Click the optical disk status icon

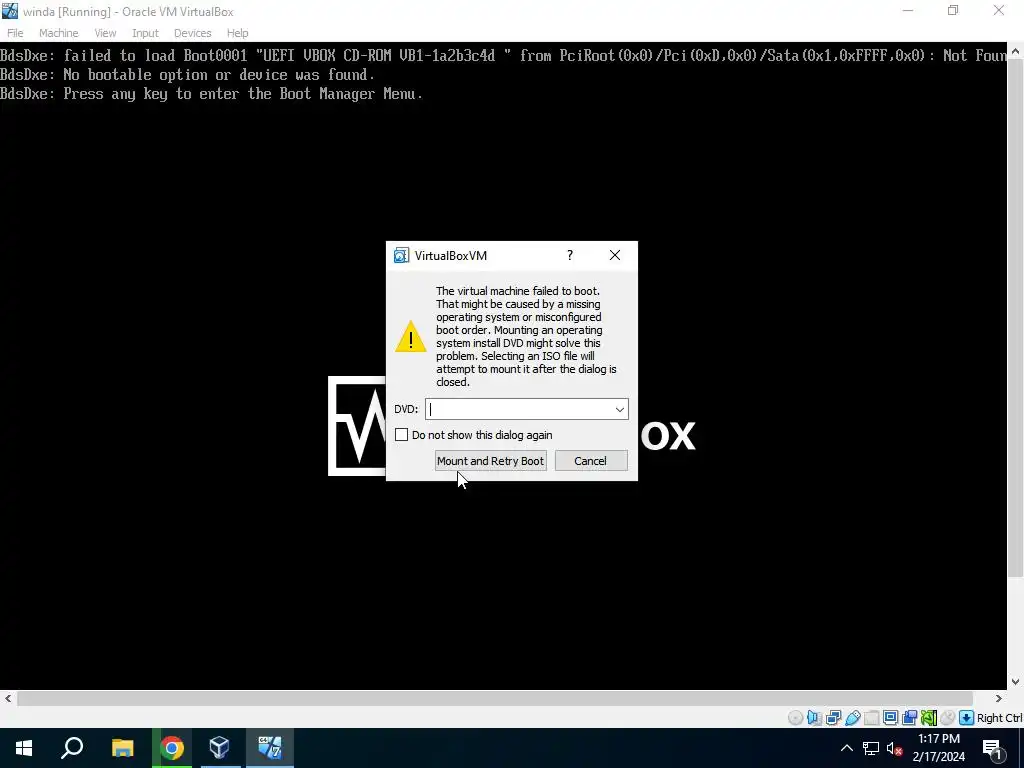pyautogui.click(x=795, y=718)
